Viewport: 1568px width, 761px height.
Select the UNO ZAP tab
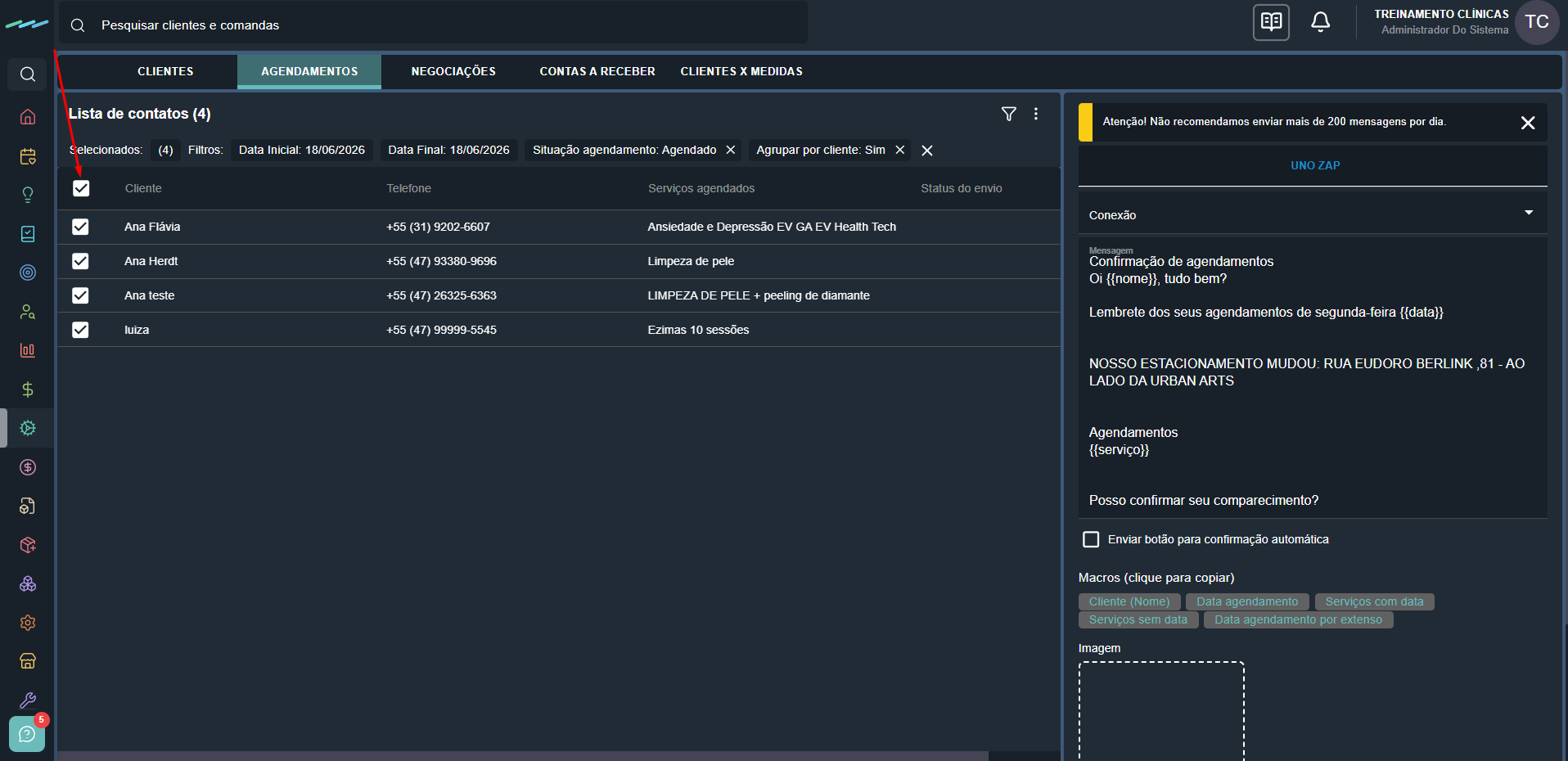[x=1315, y=165]
